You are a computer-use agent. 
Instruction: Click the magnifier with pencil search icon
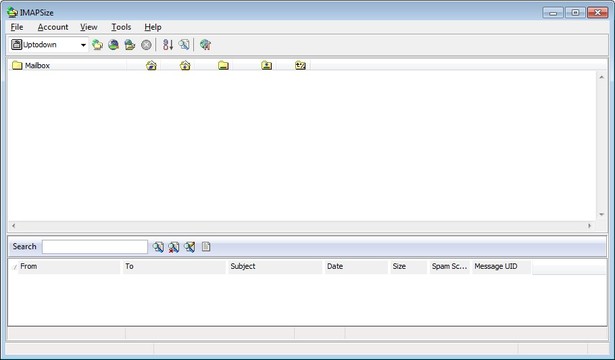(190, 247)
